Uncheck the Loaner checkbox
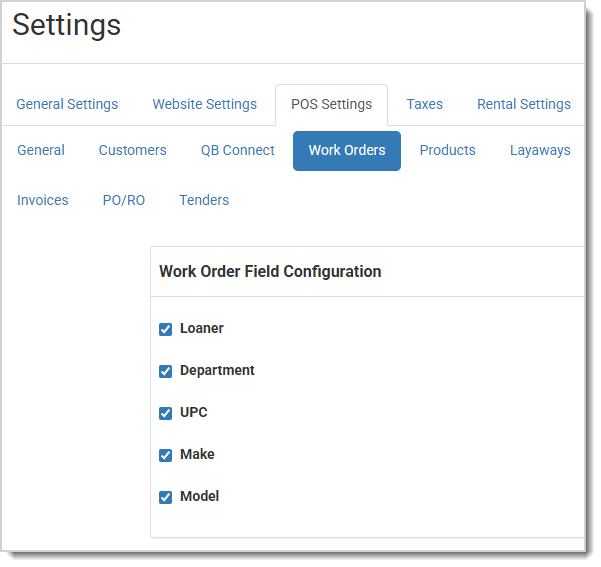The width and height of the screenshot is (601, 567). pos(165,329)
